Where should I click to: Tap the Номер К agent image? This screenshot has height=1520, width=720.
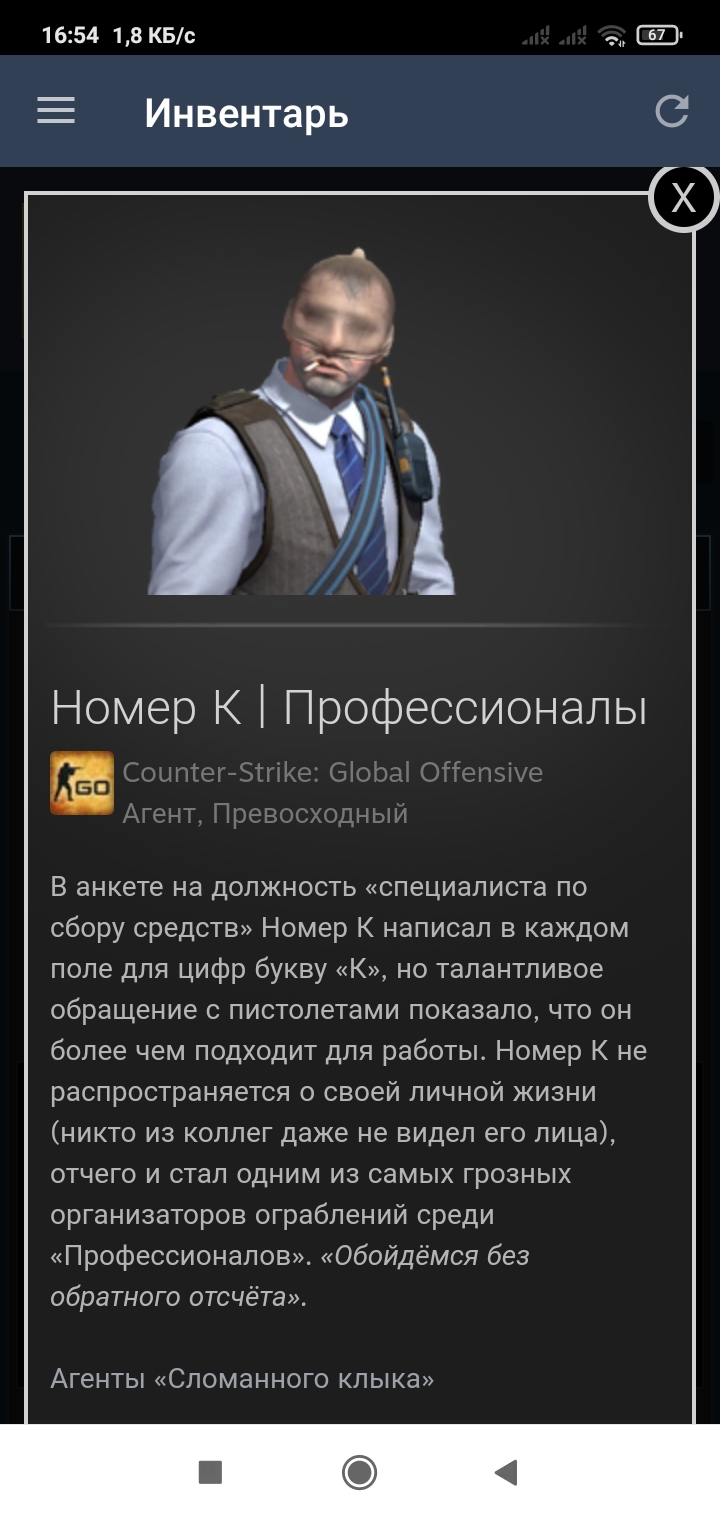302,422
